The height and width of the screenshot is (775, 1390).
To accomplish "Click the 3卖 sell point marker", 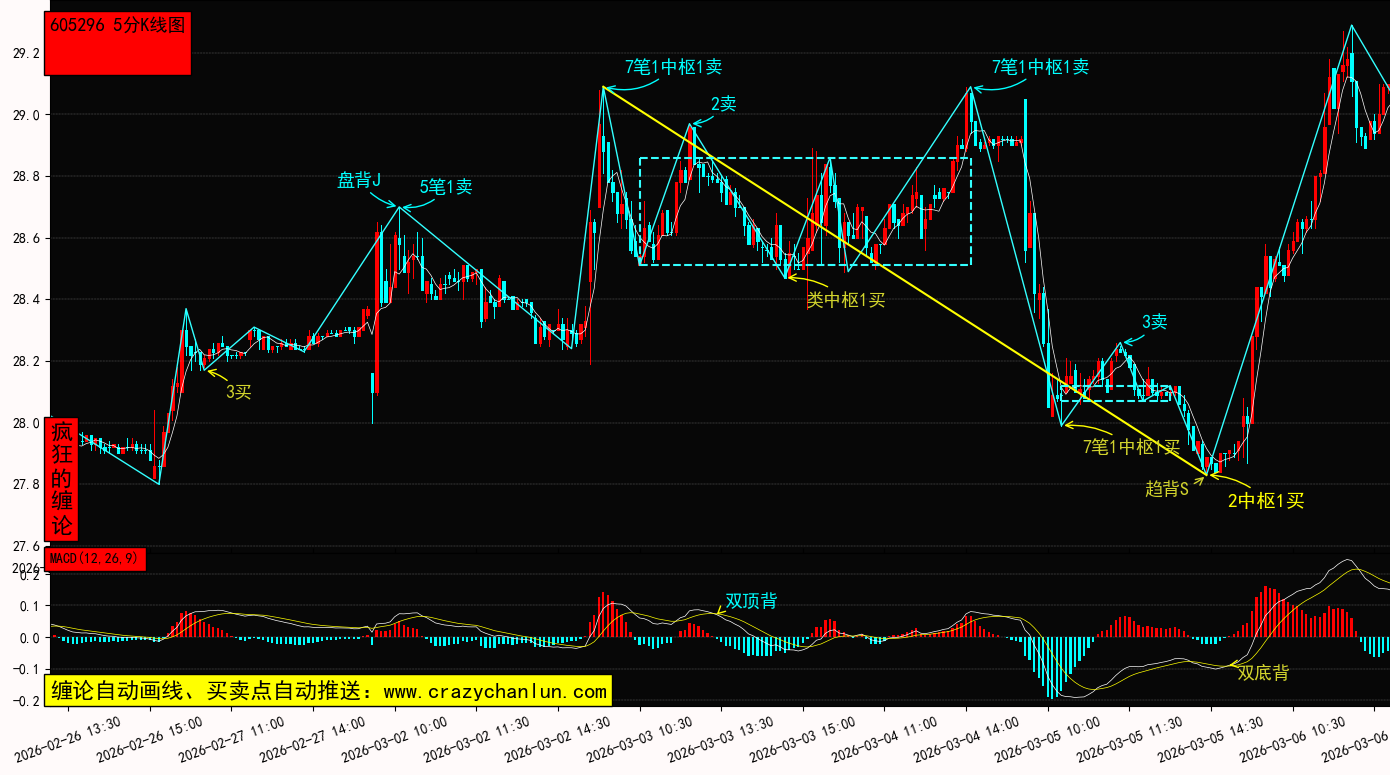I will tap(1155, 322).
